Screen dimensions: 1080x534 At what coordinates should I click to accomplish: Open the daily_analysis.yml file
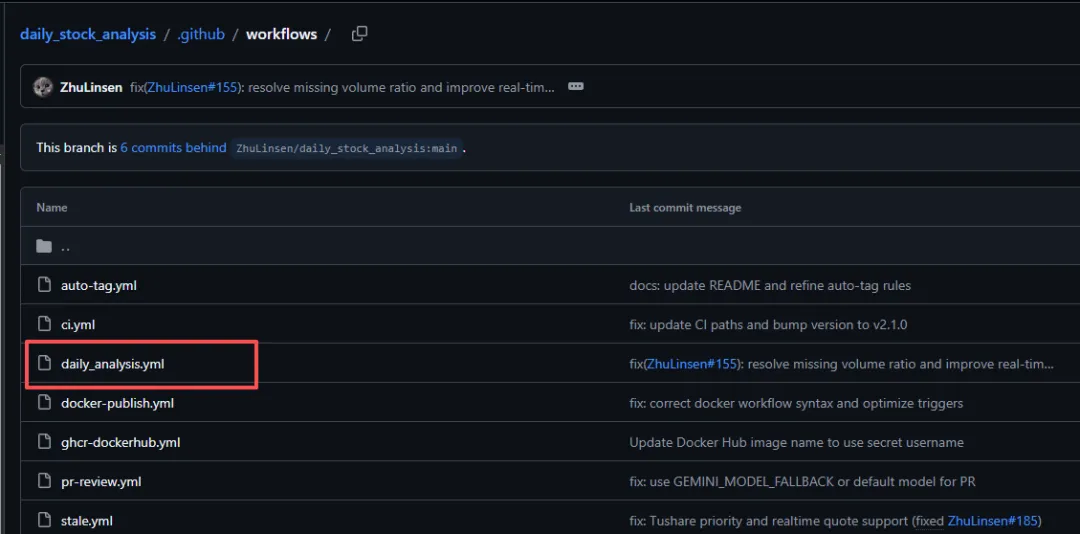pyautogui.click(x=112, y=364)
